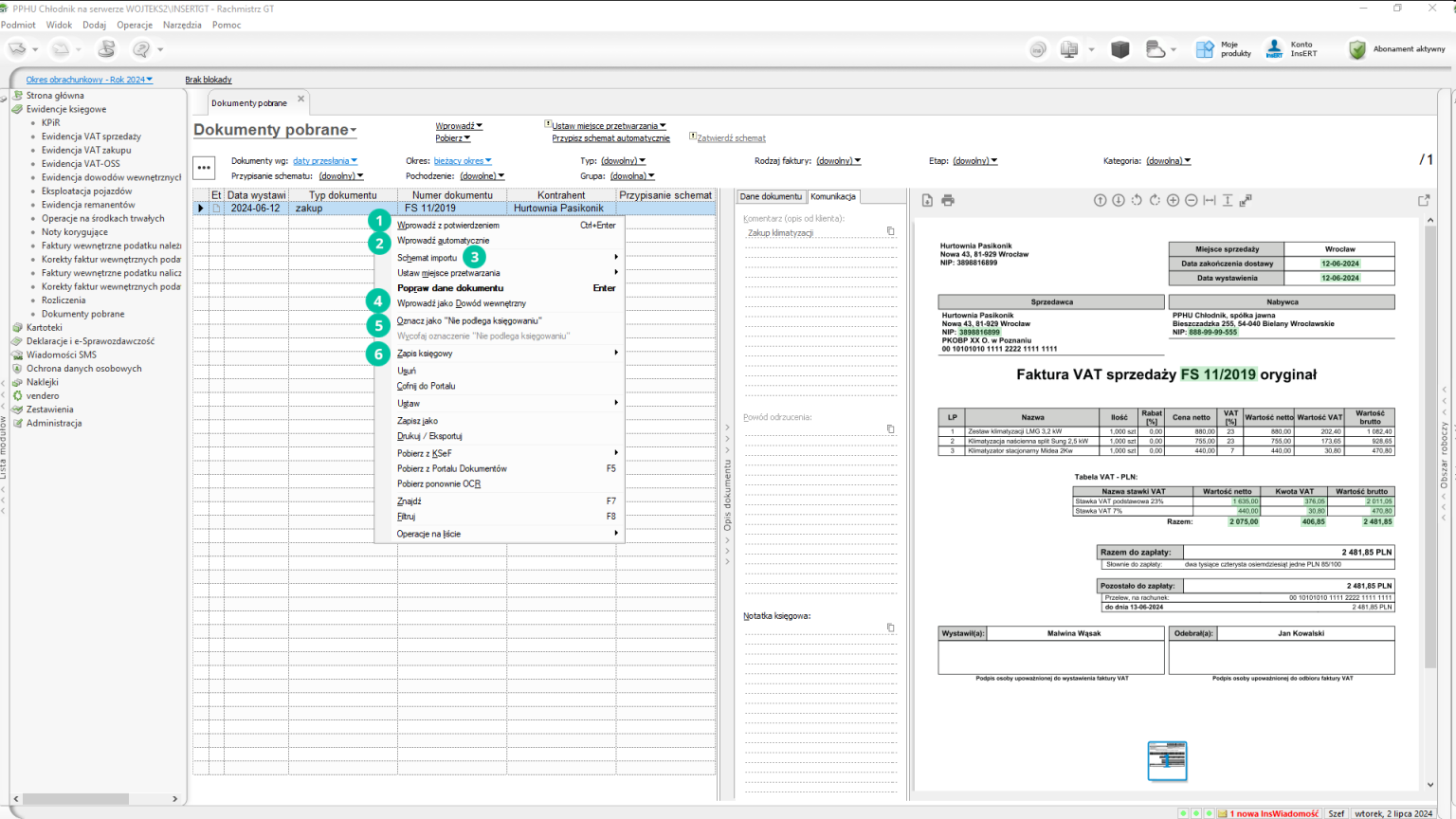The width and height of the screenshot is (1456, 819).
Task: Click the three-dots button beside filters
Action: (x=204, y=168)
